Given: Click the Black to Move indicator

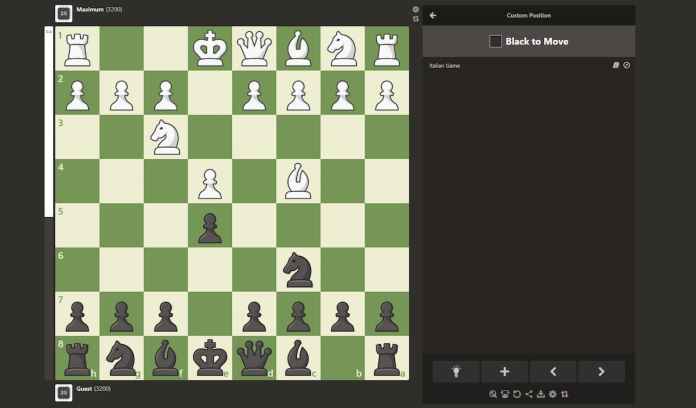Looking at the screenshot, I should [x=528, y=41].
